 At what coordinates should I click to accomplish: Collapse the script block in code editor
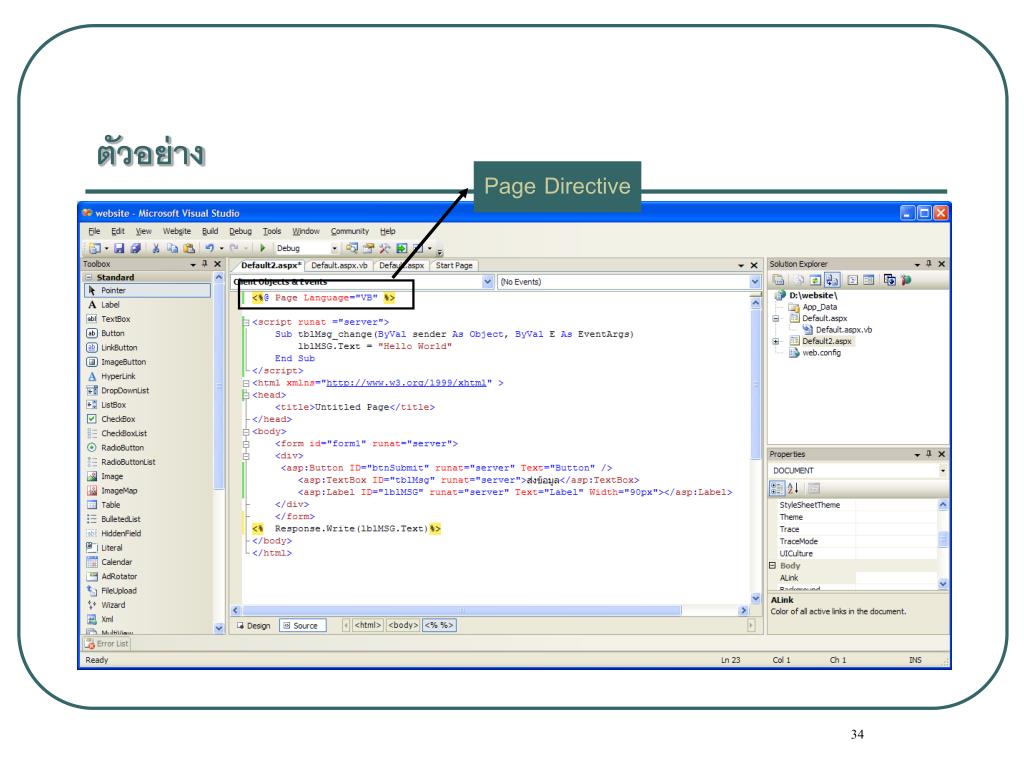(x=246, y=322)
